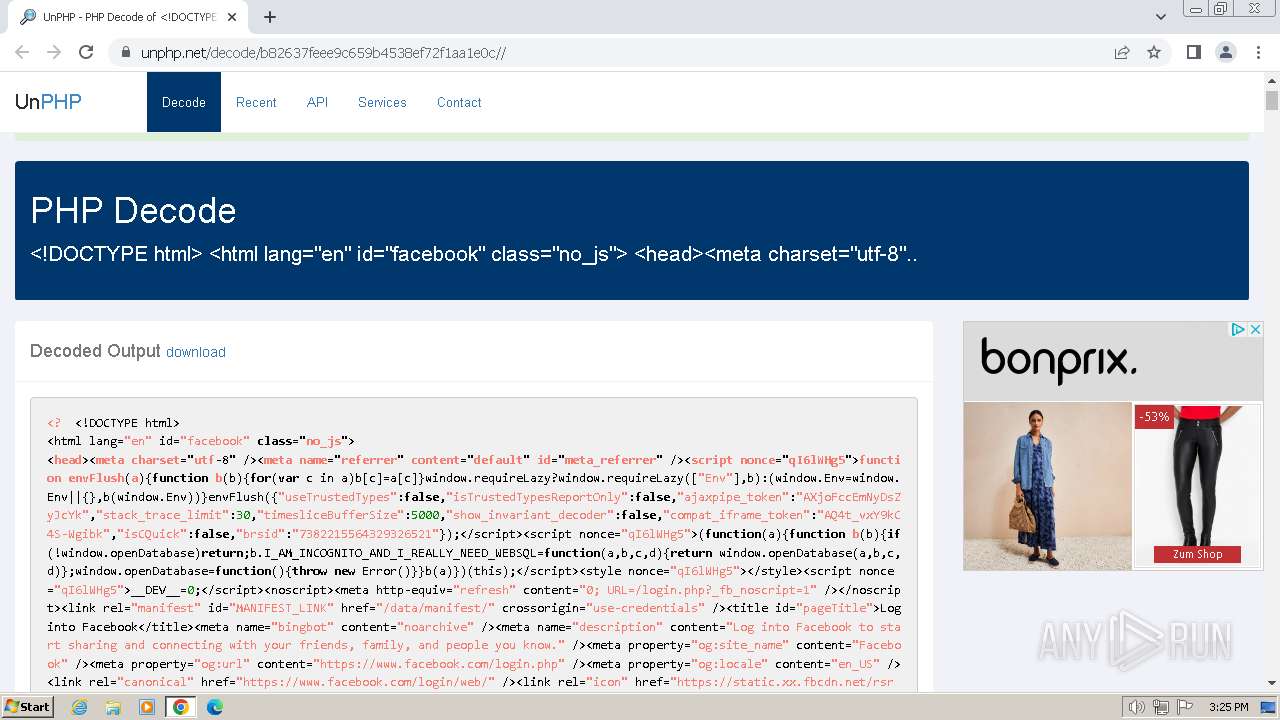Click the page vertical scrollbar thumb
Image resolution: width=1280 pixels, height=720 pixels.
click(x=1271, y=100)
